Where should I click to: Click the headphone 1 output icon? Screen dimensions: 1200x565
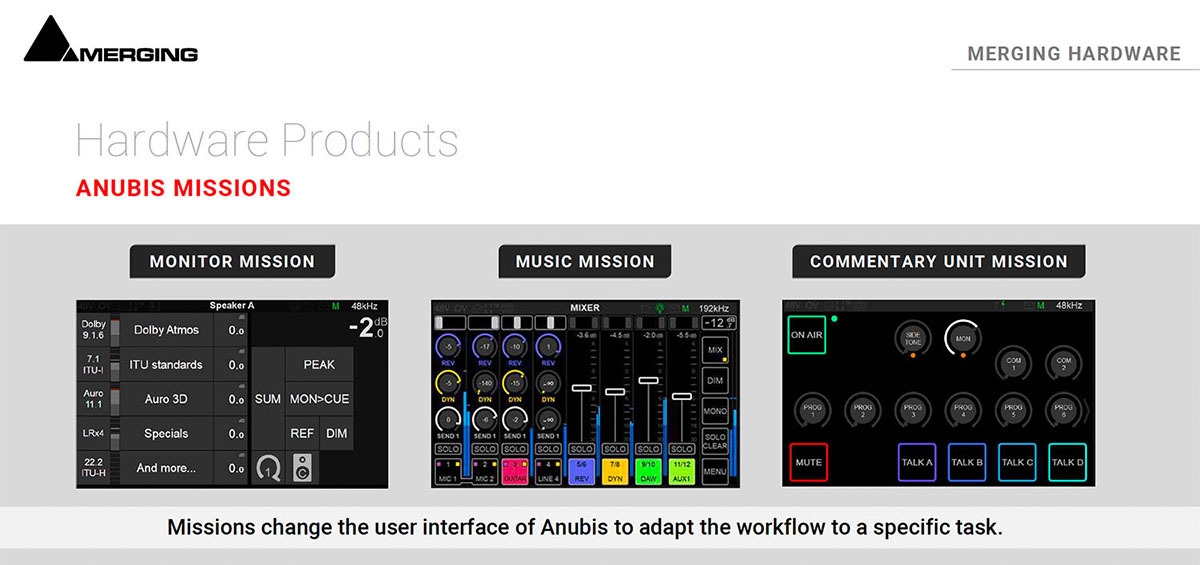[268, 467]
